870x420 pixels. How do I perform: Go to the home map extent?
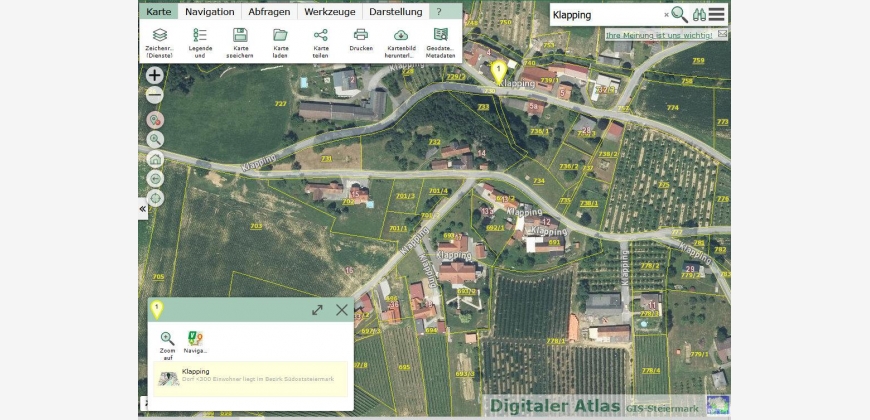tap(155, 159)
